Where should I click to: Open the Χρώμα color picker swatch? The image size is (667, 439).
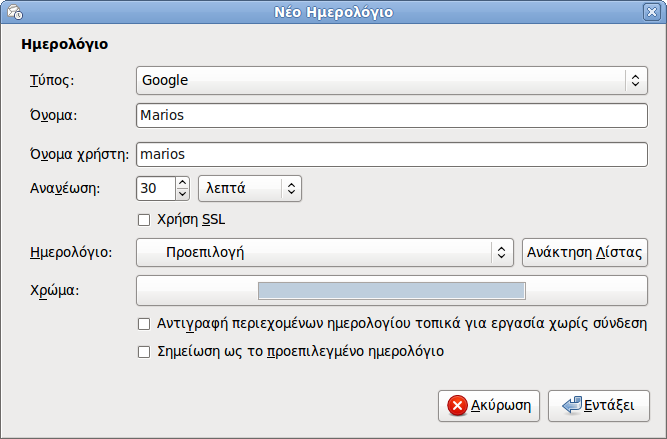pyautogui.click(x=392, y=291)
